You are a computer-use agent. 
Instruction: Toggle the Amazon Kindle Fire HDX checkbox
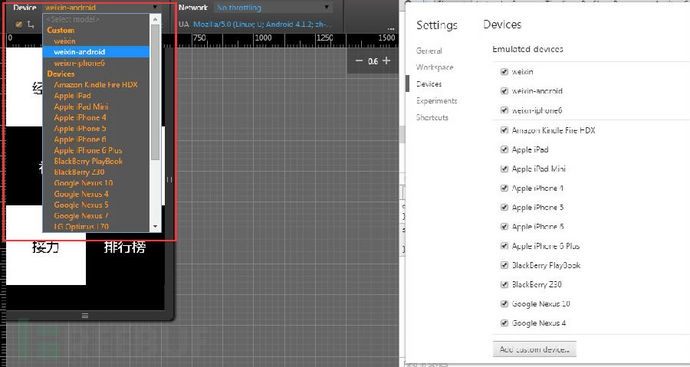click(x=504, y=130)
